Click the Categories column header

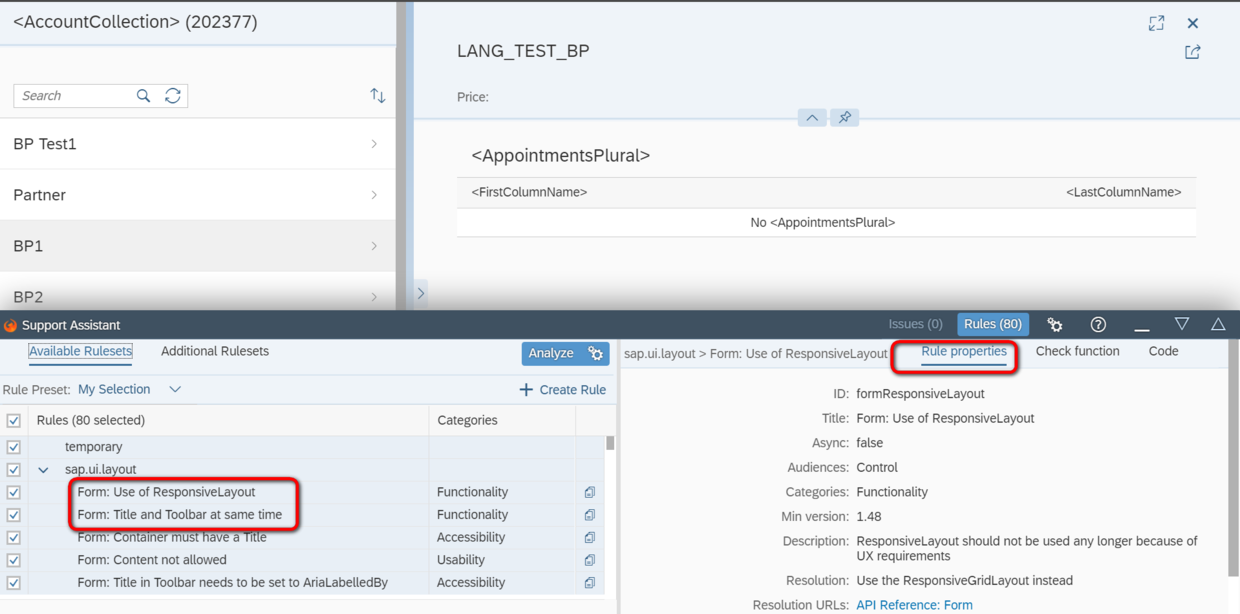pos(502,421)
